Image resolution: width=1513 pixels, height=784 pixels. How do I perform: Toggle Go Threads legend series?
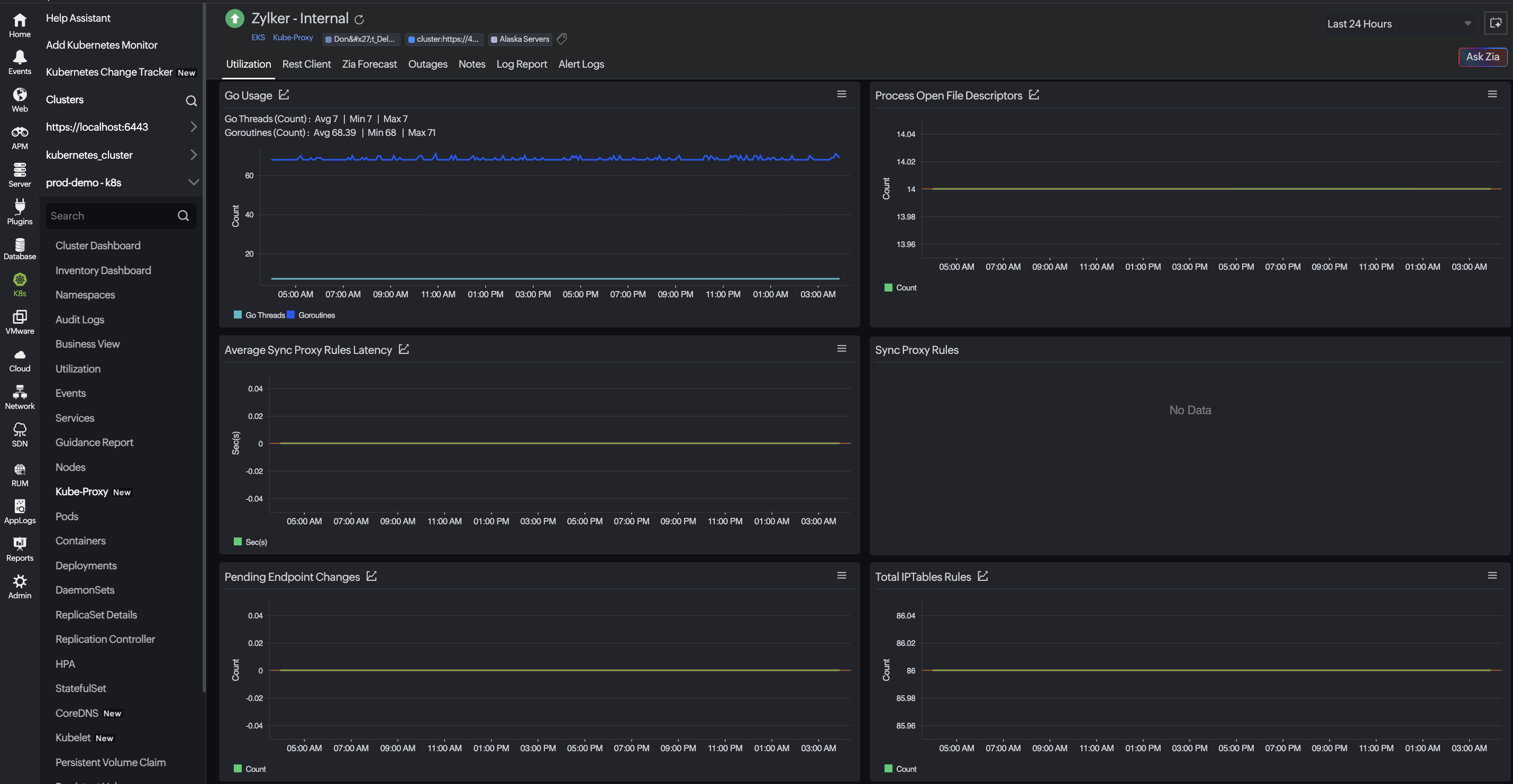tap(259, 315)
